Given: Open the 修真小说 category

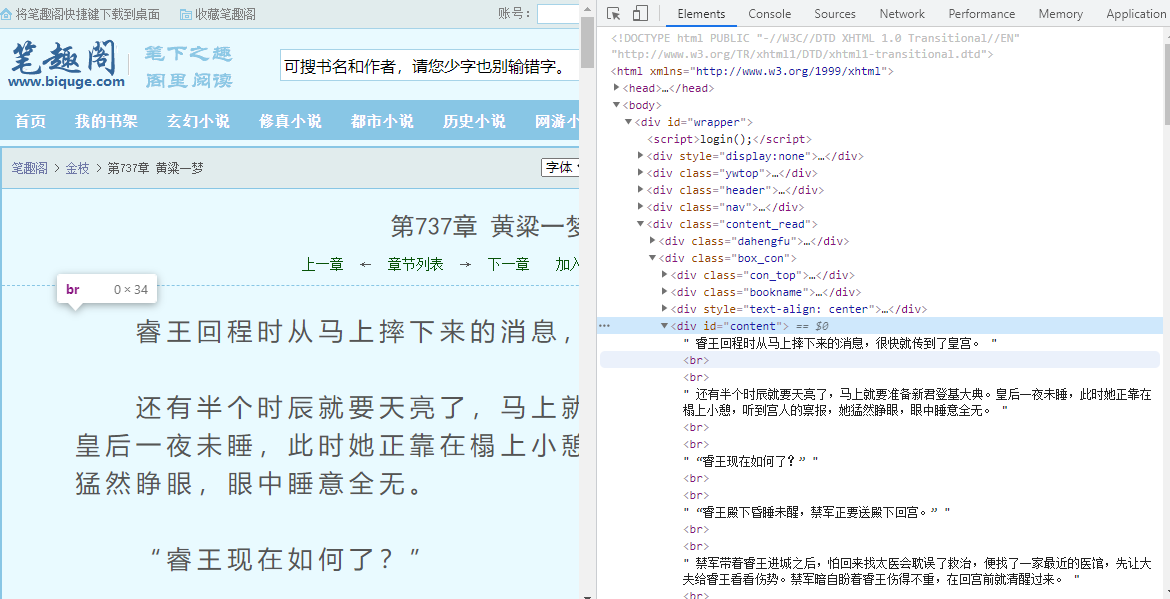Looking at the screenshot, I should 290,121.
